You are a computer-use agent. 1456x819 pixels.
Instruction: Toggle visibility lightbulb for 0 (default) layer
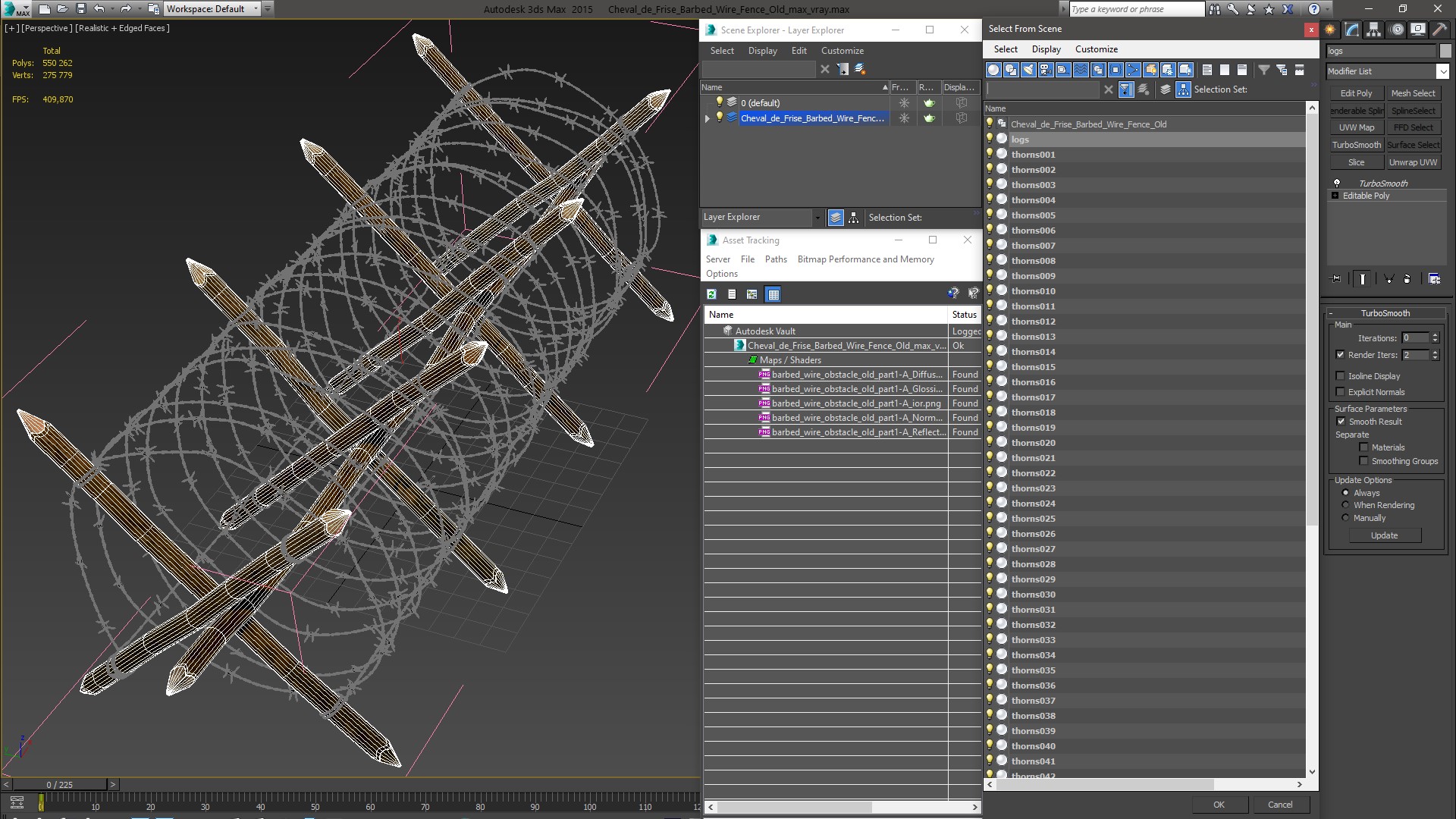(x=719, y=102)
